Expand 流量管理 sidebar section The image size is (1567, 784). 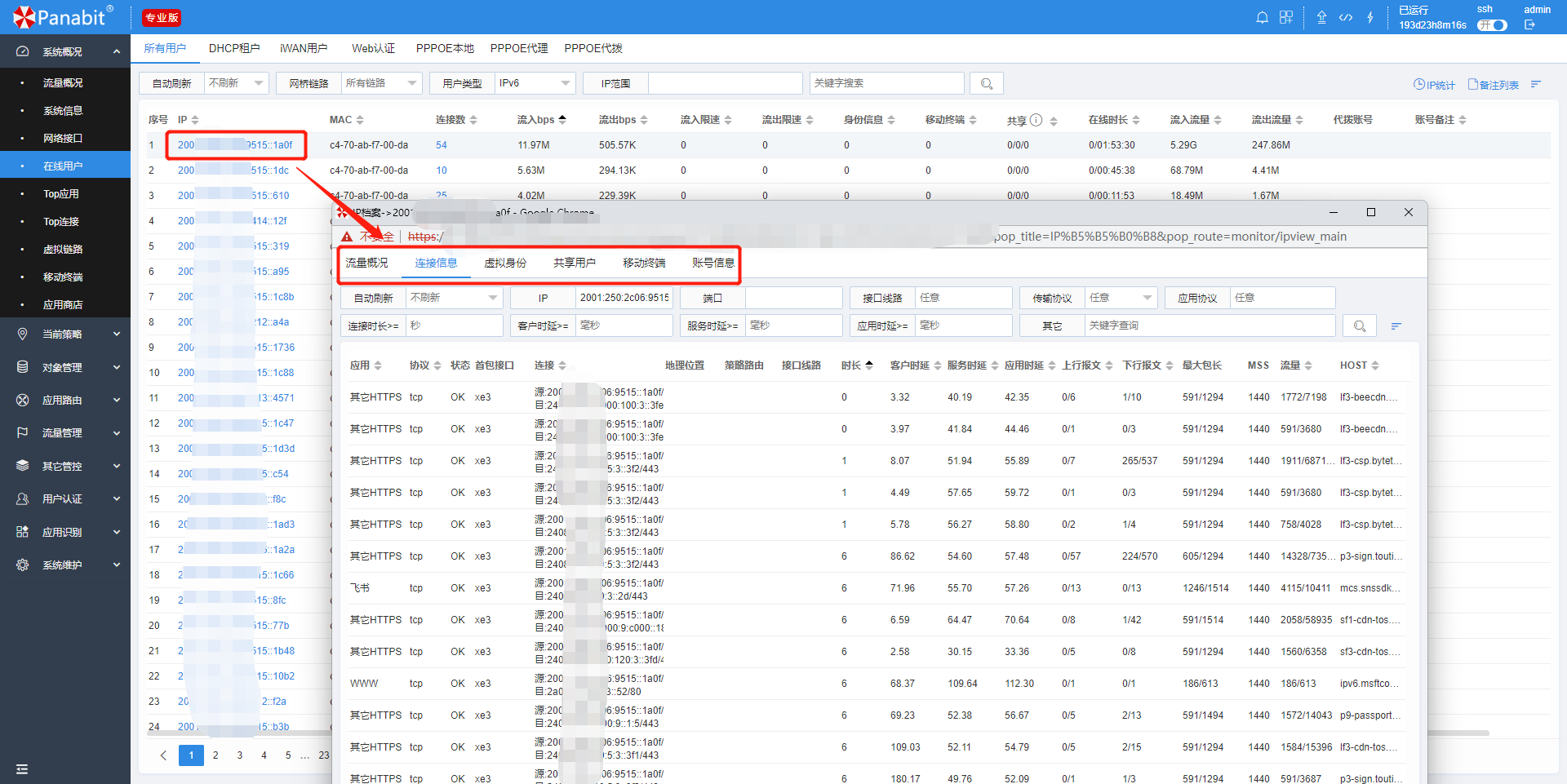coord(65,432)
